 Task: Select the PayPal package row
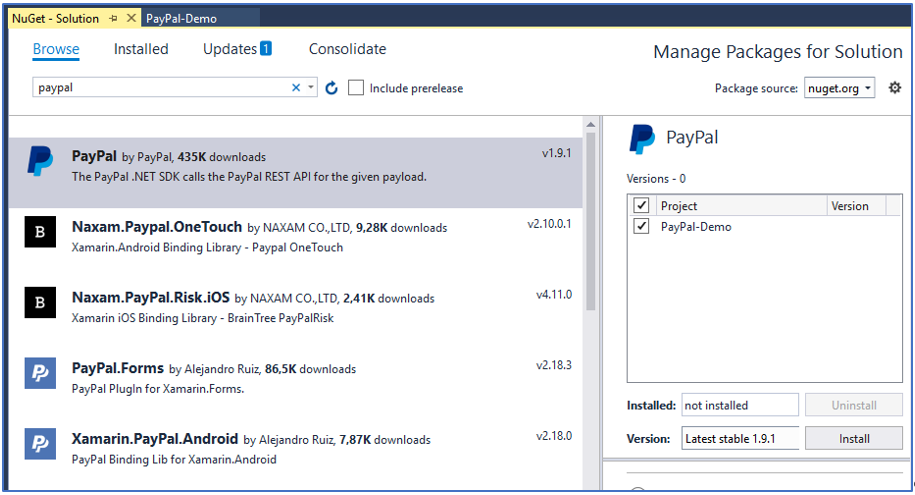coord(295,173)
